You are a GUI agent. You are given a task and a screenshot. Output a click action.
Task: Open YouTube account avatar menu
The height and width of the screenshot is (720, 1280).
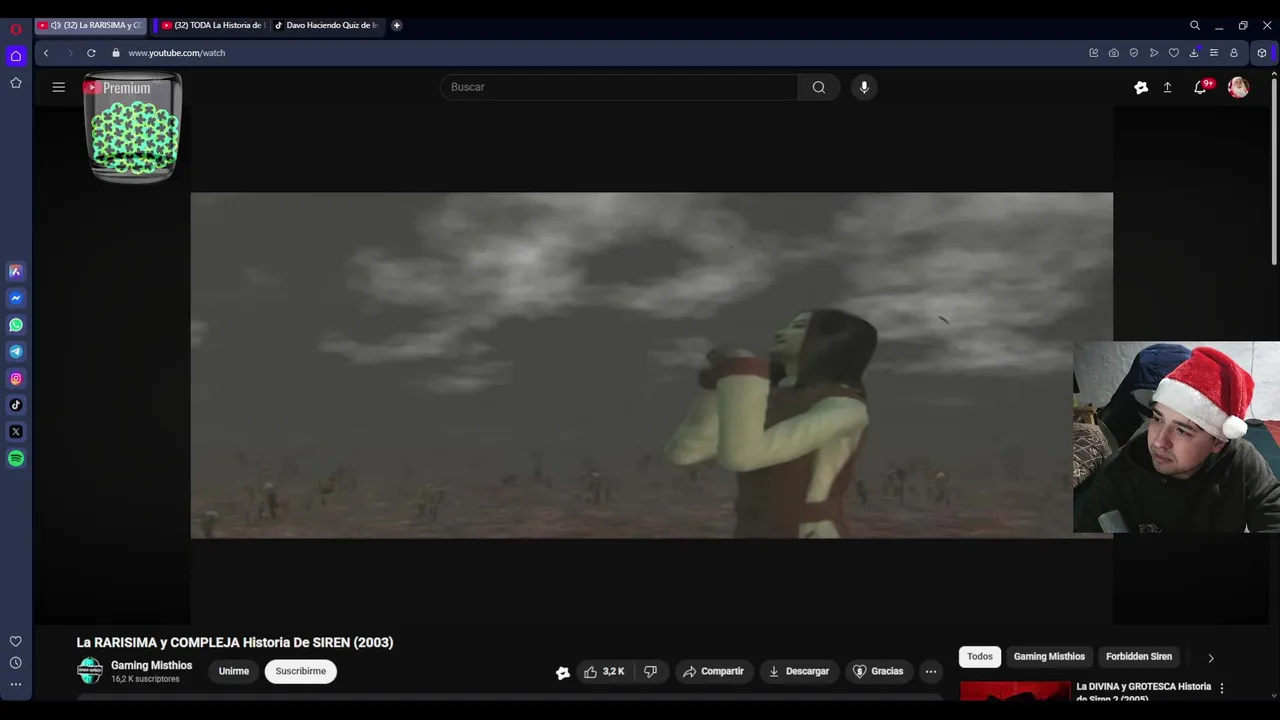[x=1238, y=87]
